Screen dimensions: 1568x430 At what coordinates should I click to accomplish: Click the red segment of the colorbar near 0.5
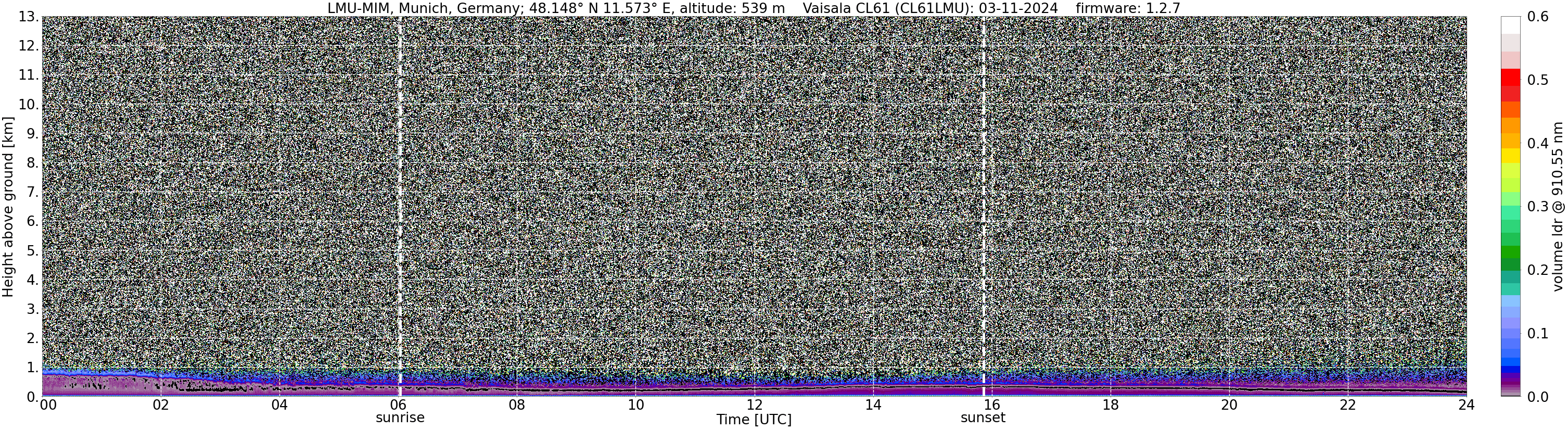[x=1511, y=78]
